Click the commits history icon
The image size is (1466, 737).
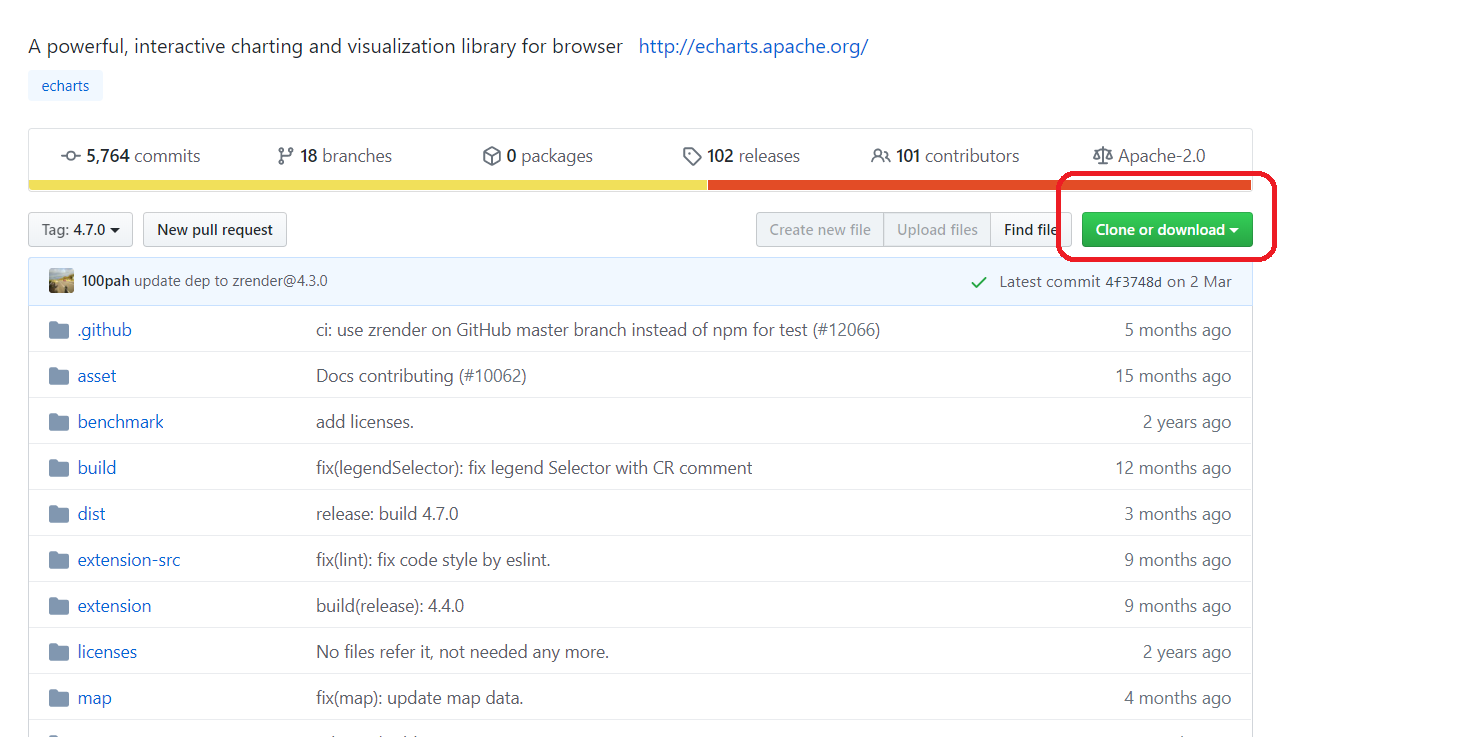click(x=71, y=156)
